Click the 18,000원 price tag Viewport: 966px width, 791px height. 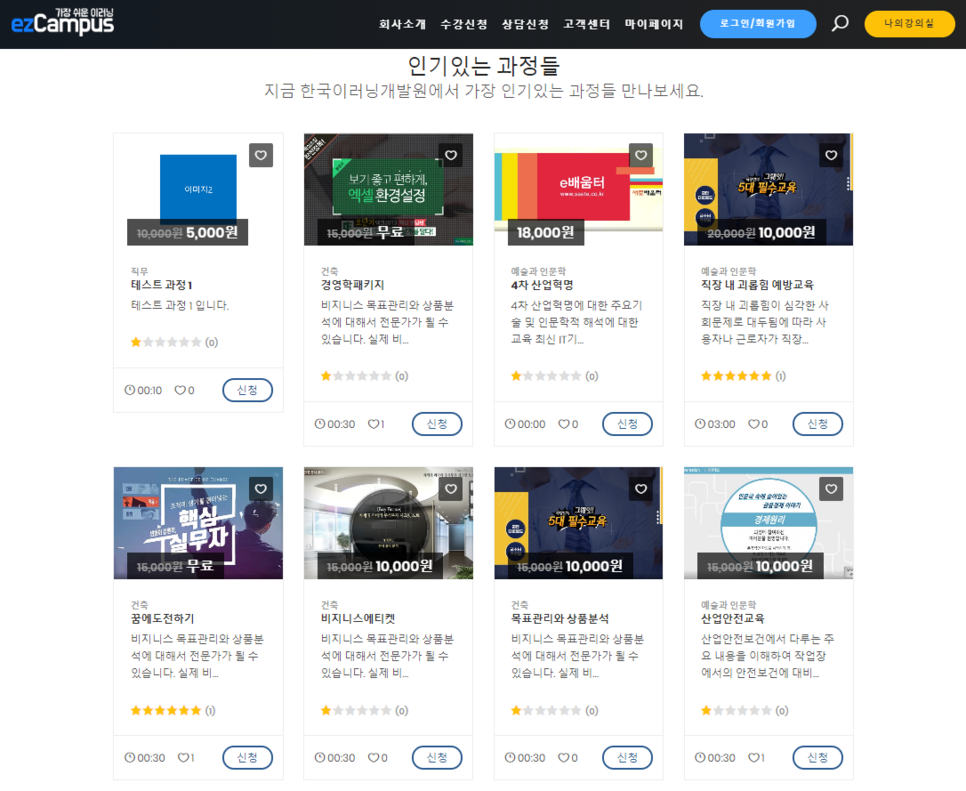[545, 232]
